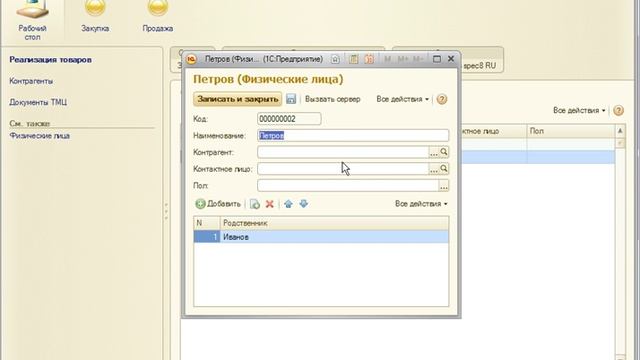Screen dimensions: 640x360
Task: Move the relative row down
Action: point(303,204)
